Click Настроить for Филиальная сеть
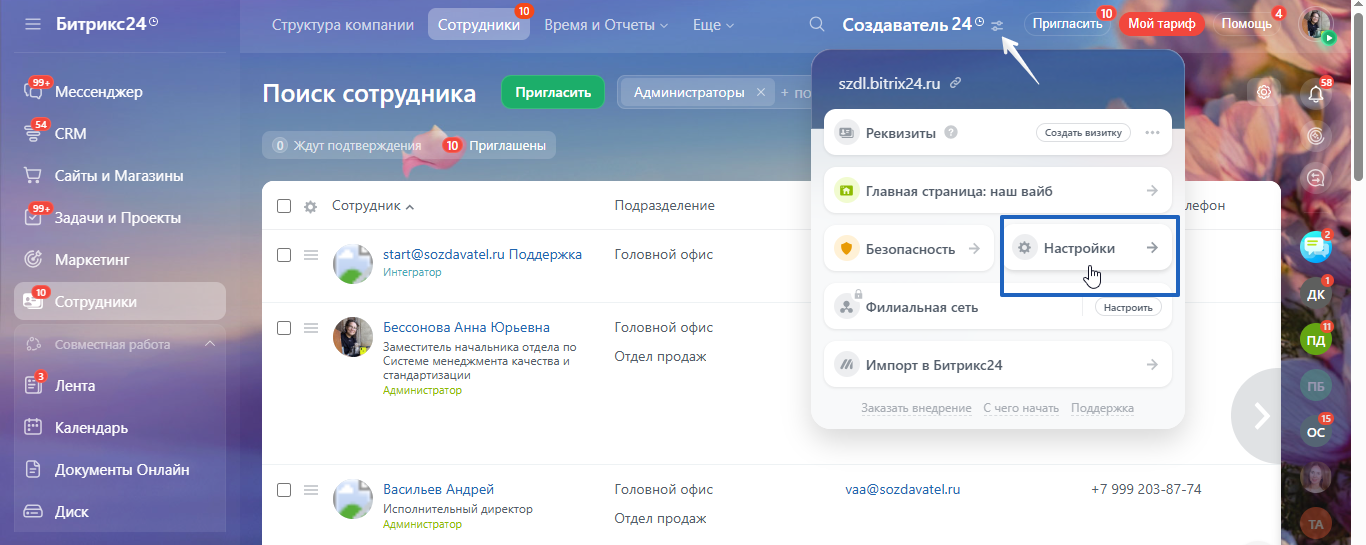 coord(1129,307)
